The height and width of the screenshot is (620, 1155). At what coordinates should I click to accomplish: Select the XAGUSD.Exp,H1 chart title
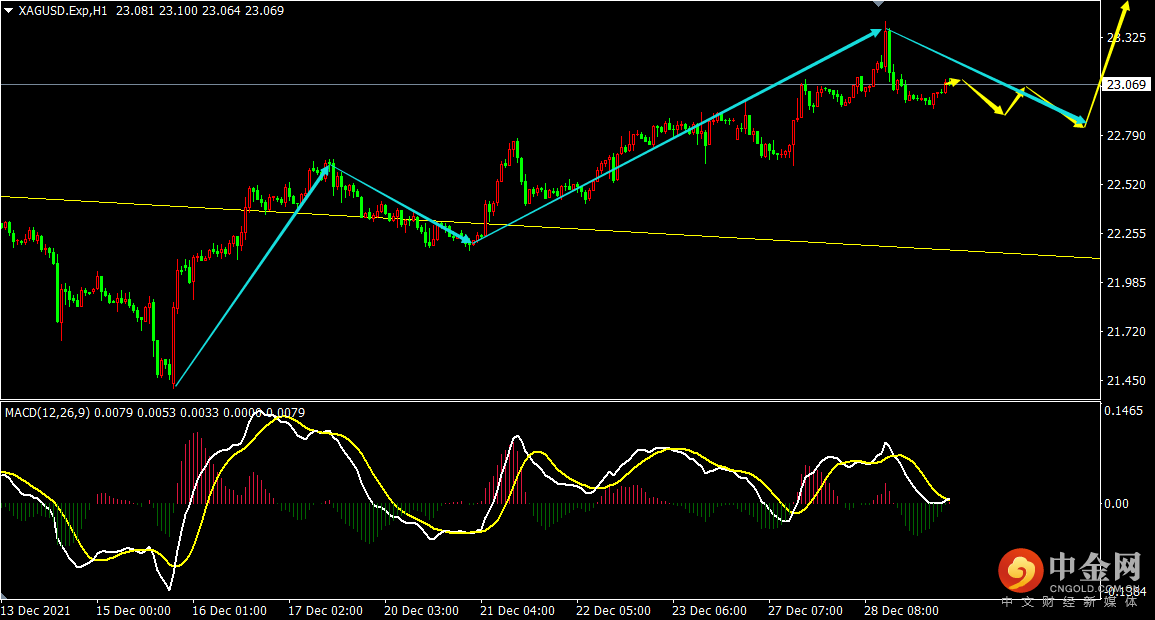pos(63,11)
